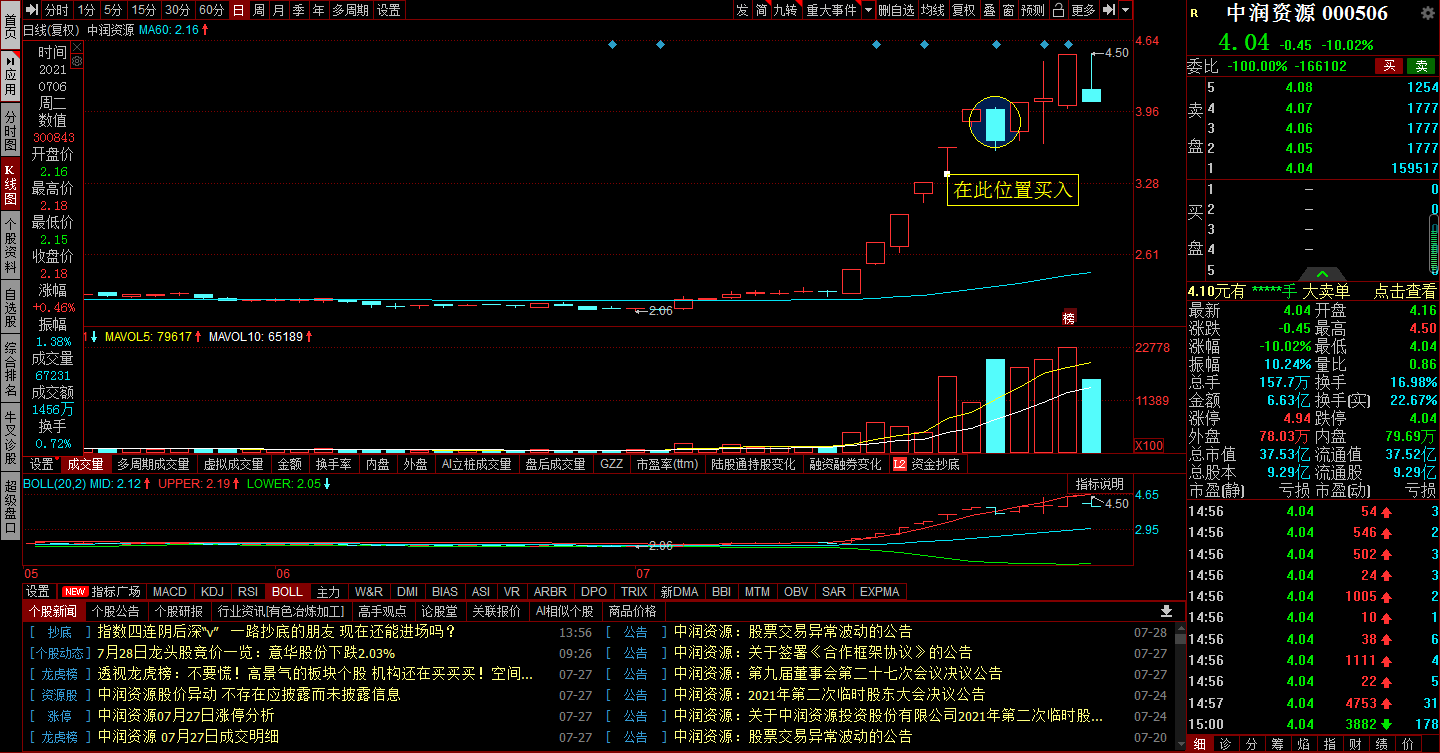Select the 筹 chip distribution tab

1277,744
